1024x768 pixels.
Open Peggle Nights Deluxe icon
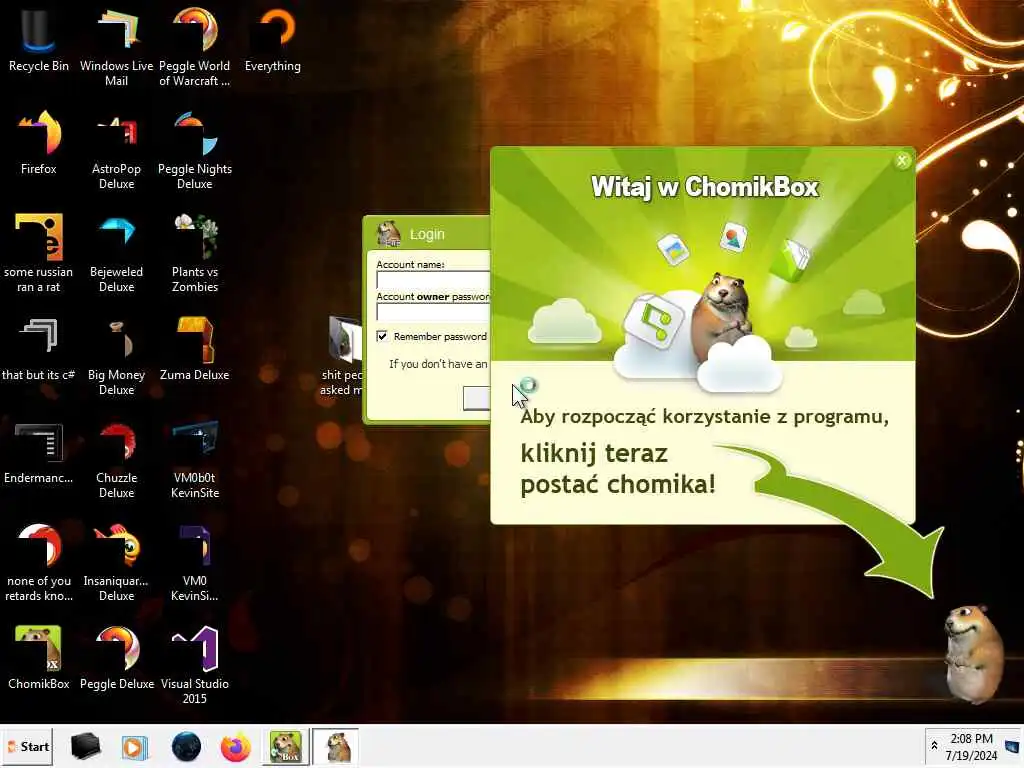pyautogui.click(x=195, y=149)
